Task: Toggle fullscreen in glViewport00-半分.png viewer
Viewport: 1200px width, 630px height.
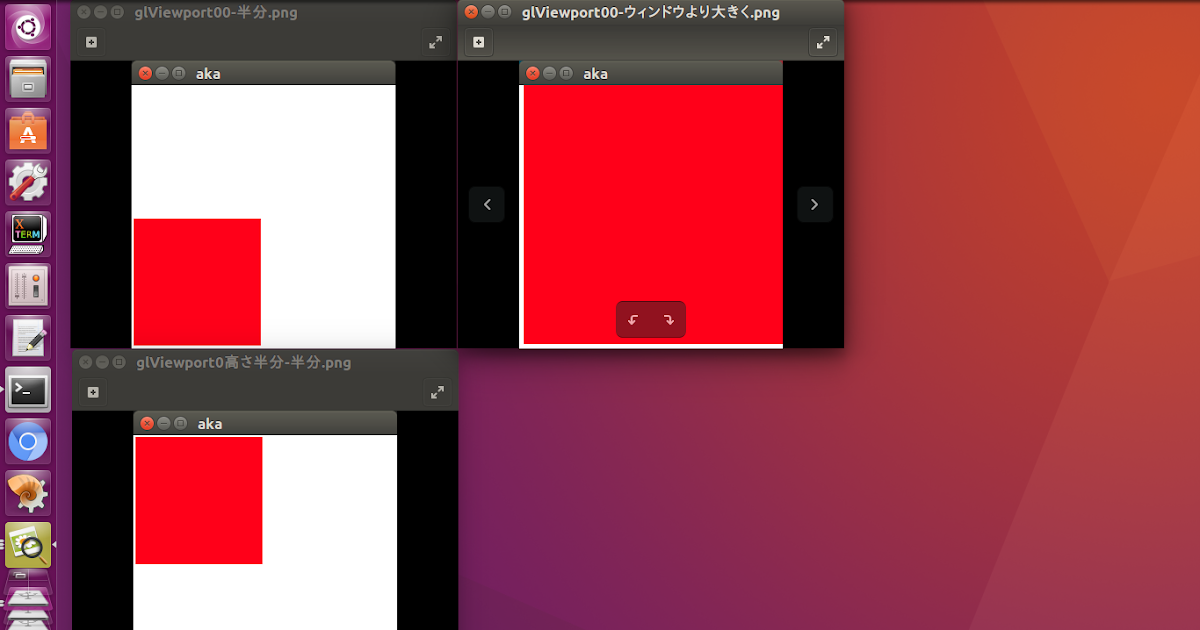Action: (x=436, y=42)
